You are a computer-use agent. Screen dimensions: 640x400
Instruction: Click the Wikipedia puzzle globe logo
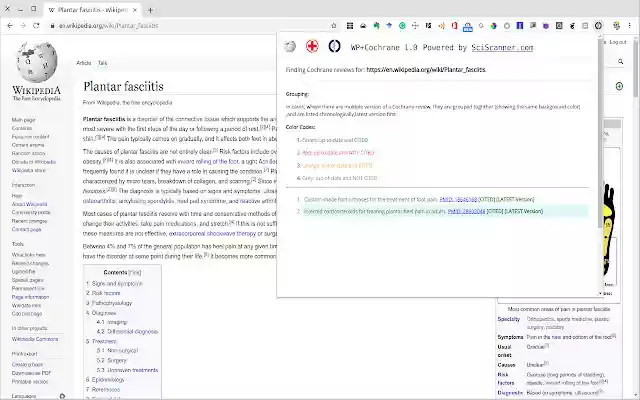tap(37, 62)
